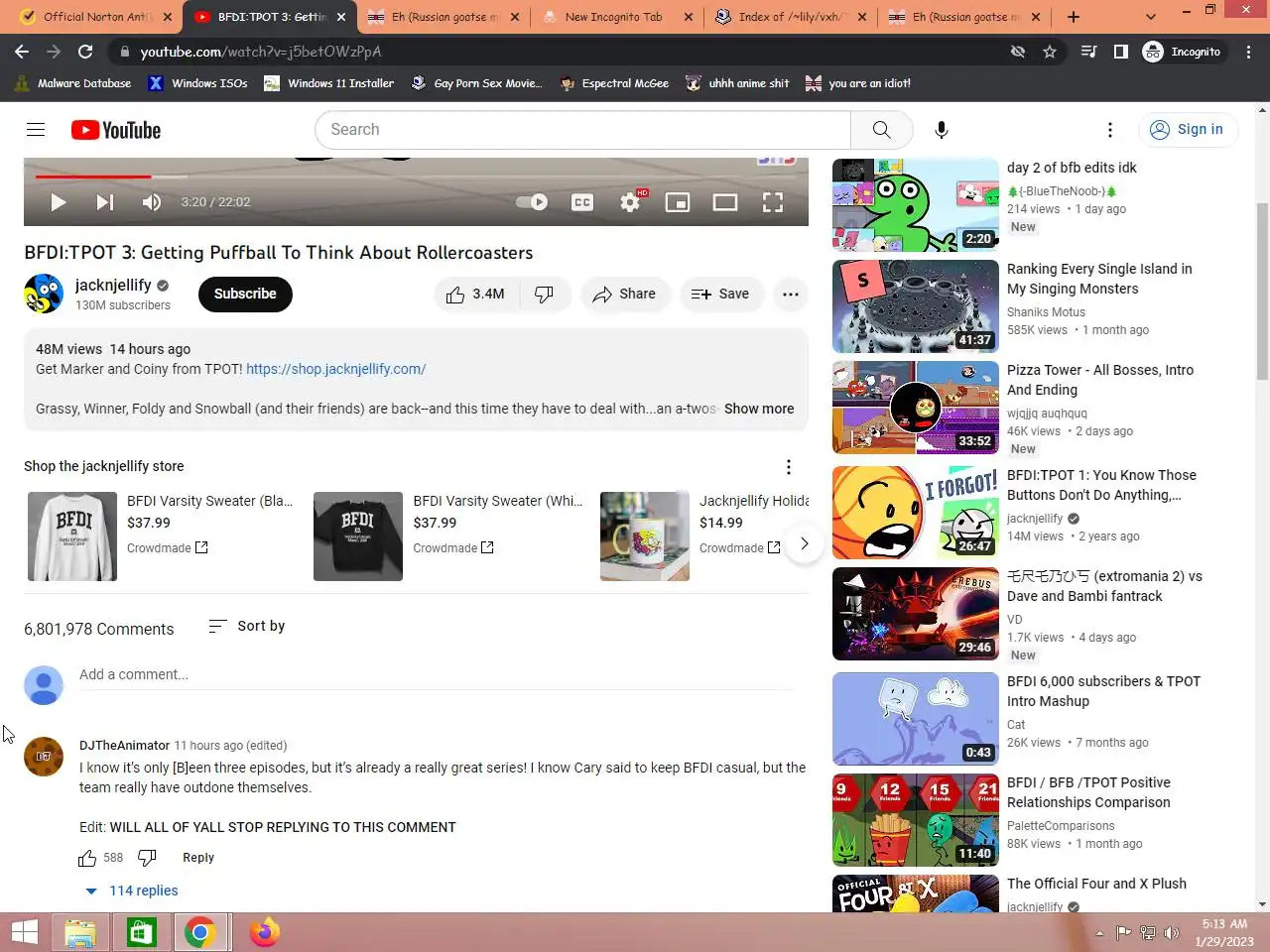Open YouTube settings three-dot menu in header

pyautogui.click(x=1110, y=130)
